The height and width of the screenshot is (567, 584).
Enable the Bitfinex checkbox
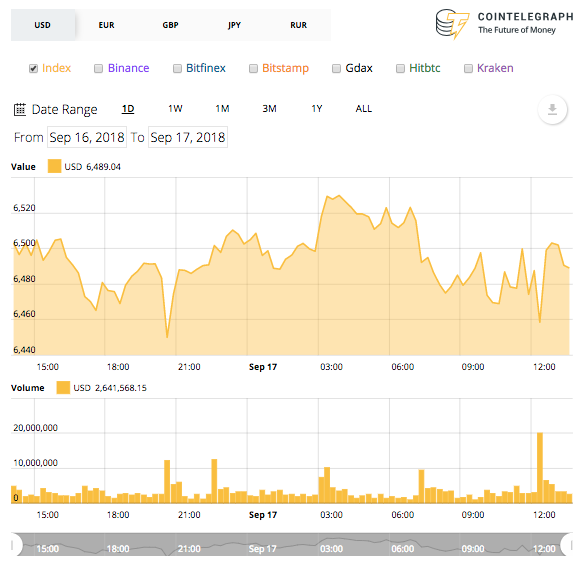pos(177,69)
